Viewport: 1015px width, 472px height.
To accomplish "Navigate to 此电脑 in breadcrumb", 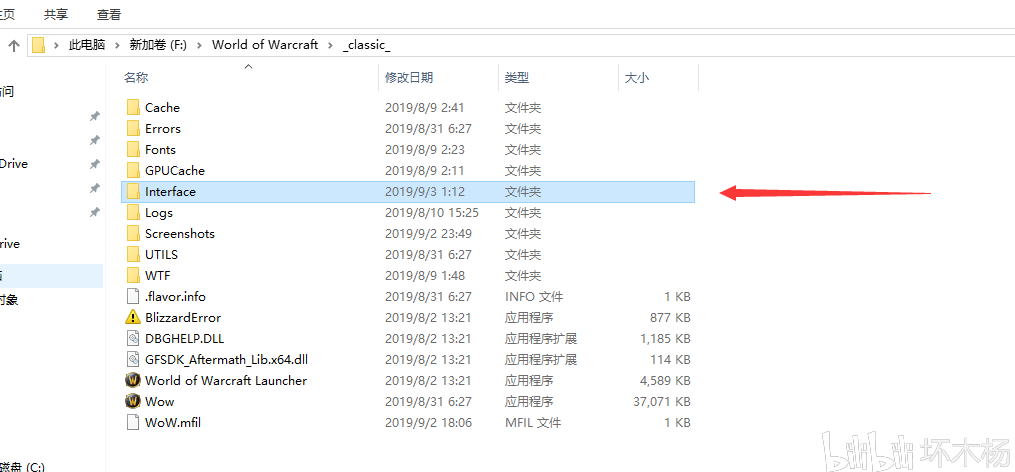I will tap(87, 45).
